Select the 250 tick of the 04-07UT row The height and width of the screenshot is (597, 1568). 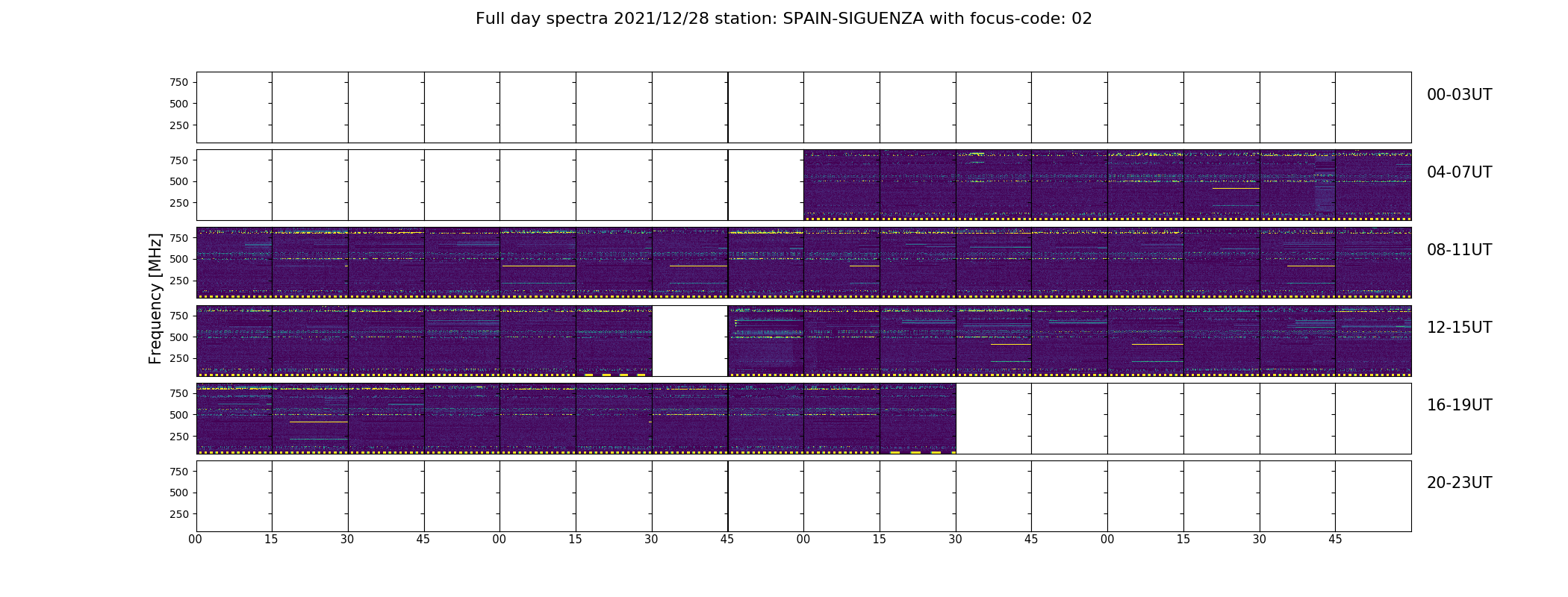coord(179,203)
